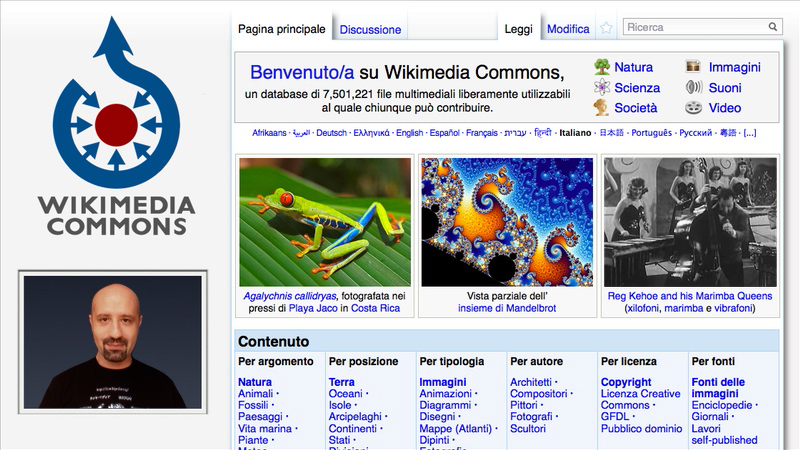The image size is (800, 450).
Task: Click the Video film reel icon
Action: (693, 108)
